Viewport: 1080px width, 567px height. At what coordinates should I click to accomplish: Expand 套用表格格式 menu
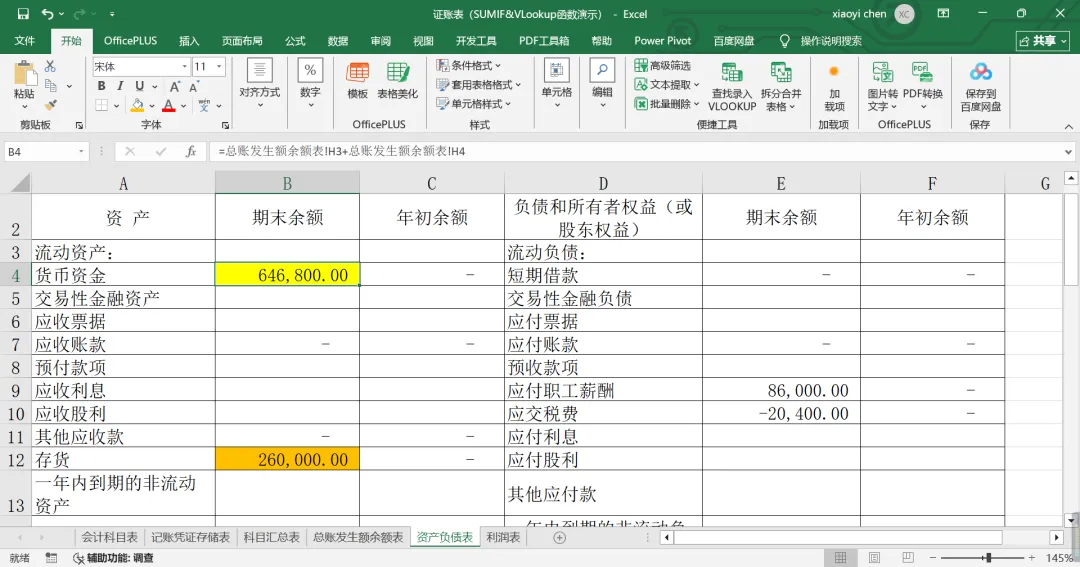pos(478,85)
